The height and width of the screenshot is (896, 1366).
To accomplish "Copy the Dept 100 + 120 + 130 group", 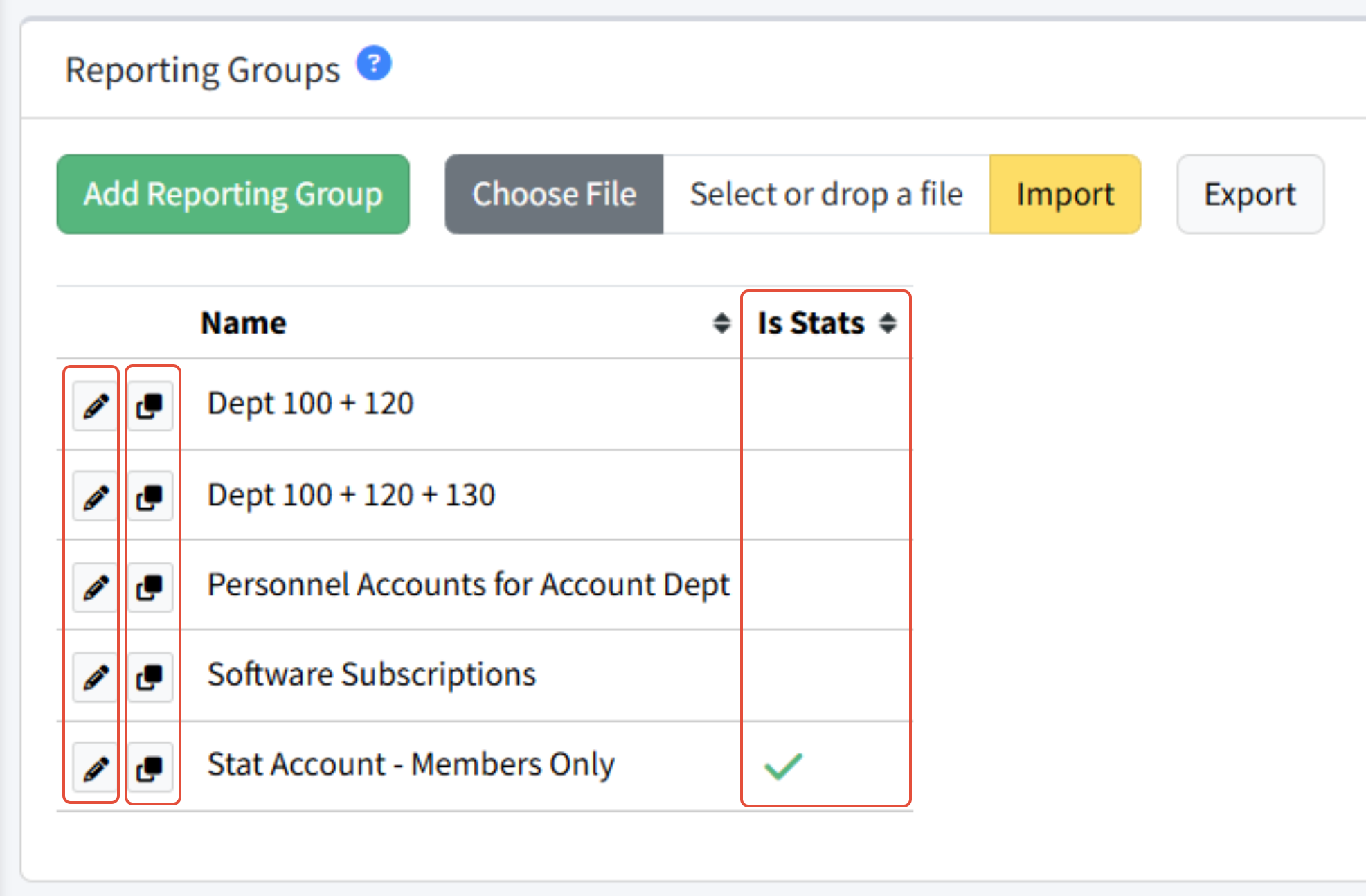I will [150, 496].
